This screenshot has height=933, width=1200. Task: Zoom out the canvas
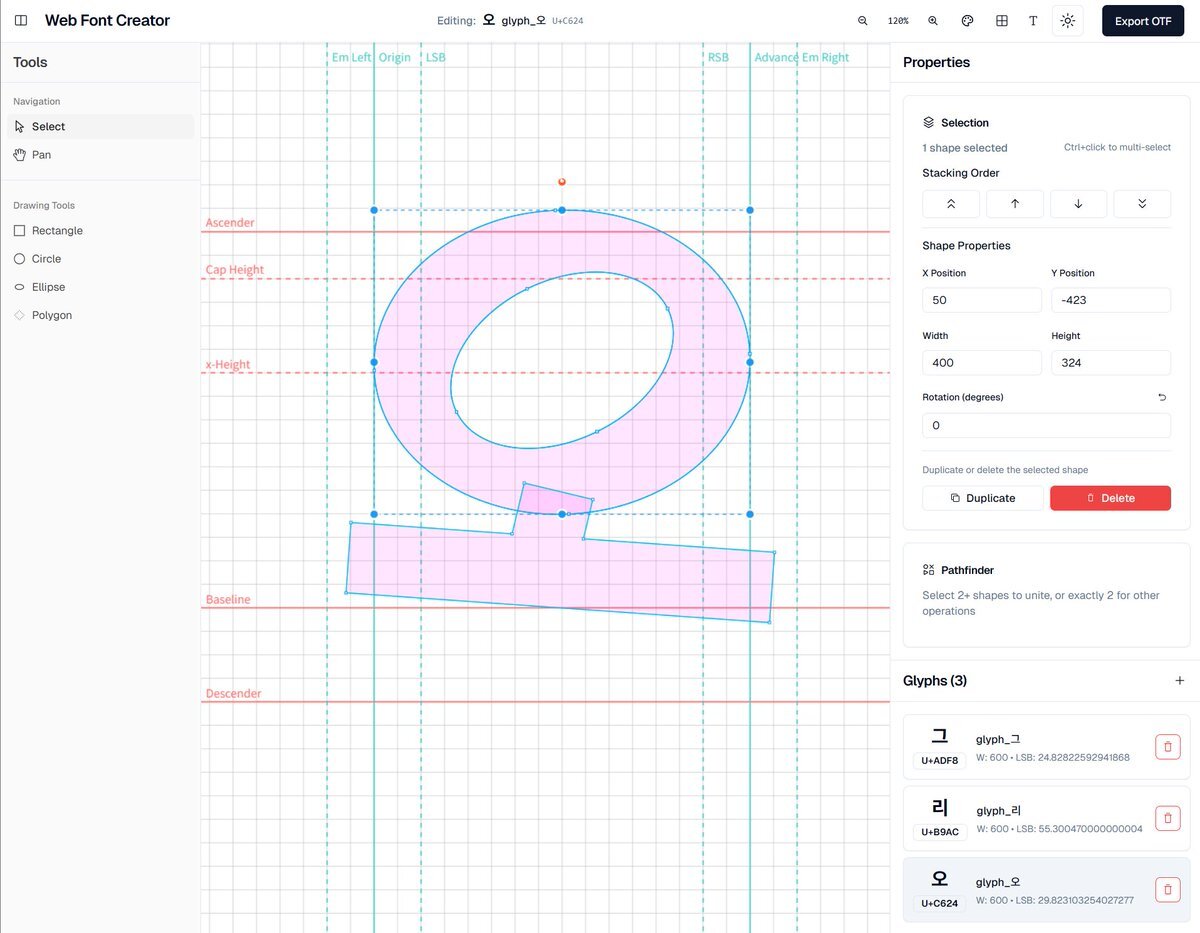(863, 20)
